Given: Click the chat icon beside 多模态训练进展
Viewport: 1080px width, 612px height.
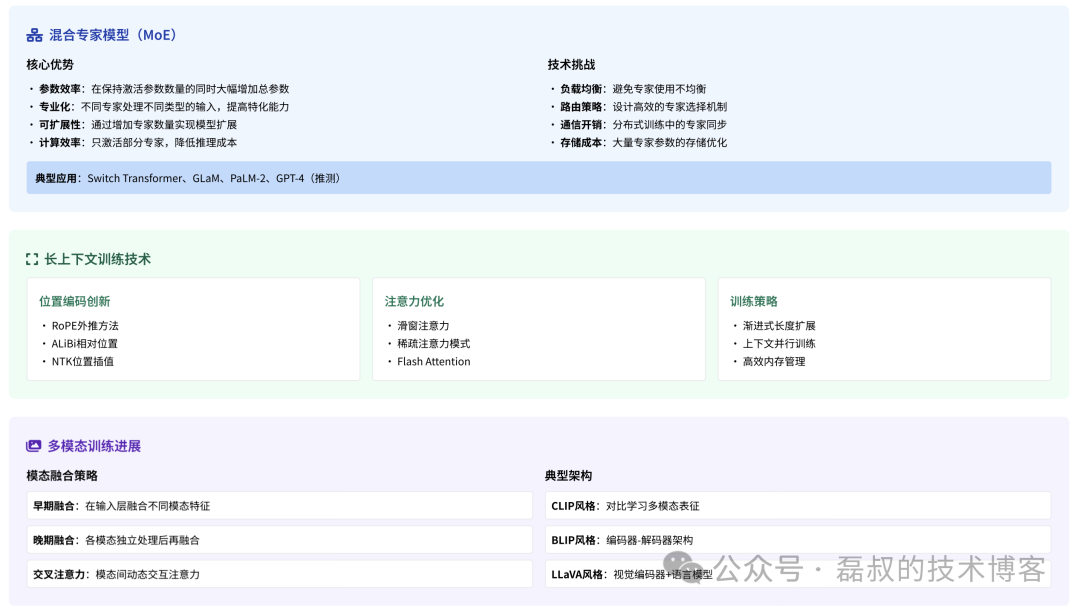Looking at the screenshot, I should tap(31, 445).
